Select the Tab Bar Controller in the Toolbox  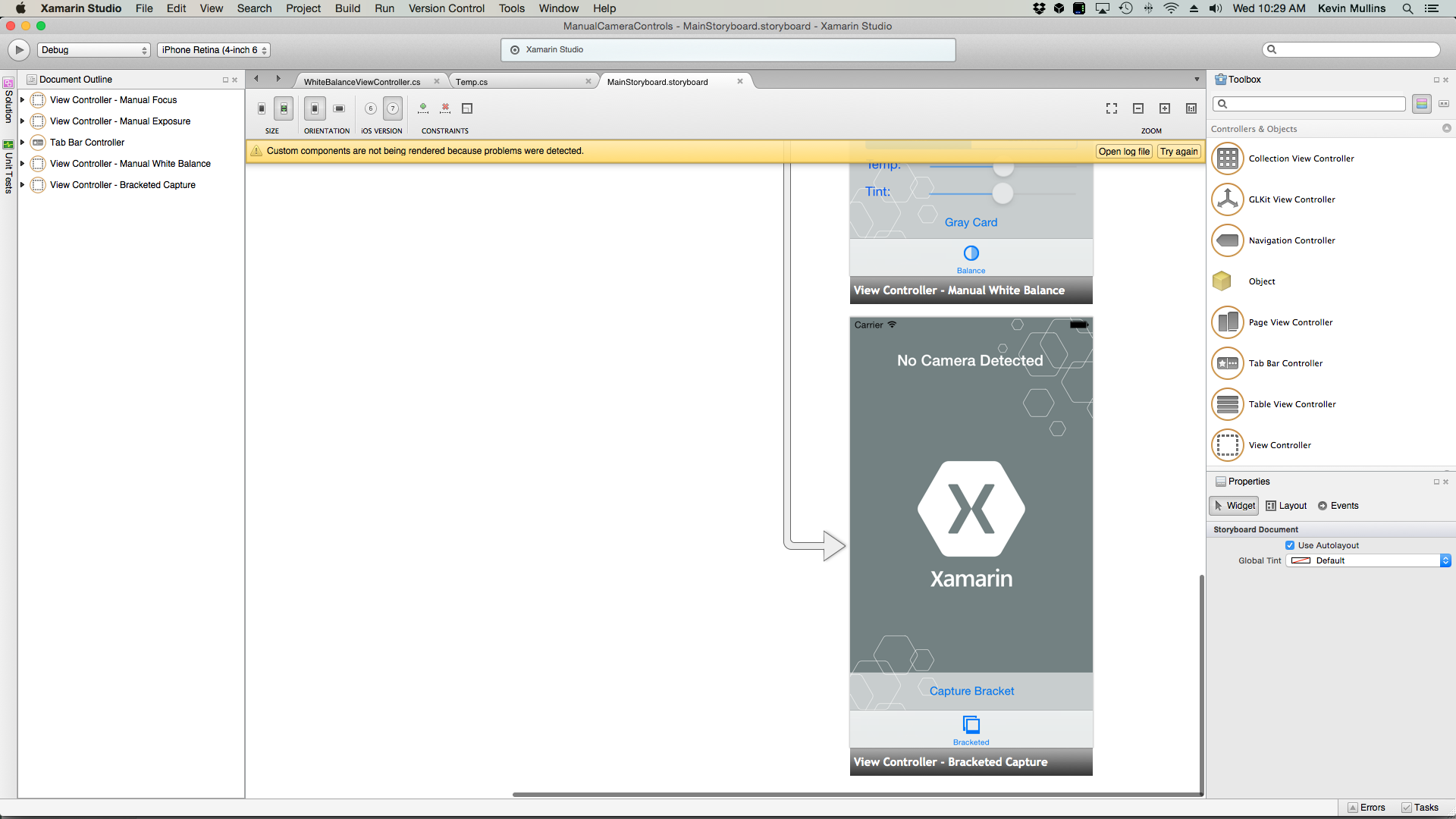pos(1287,363)
